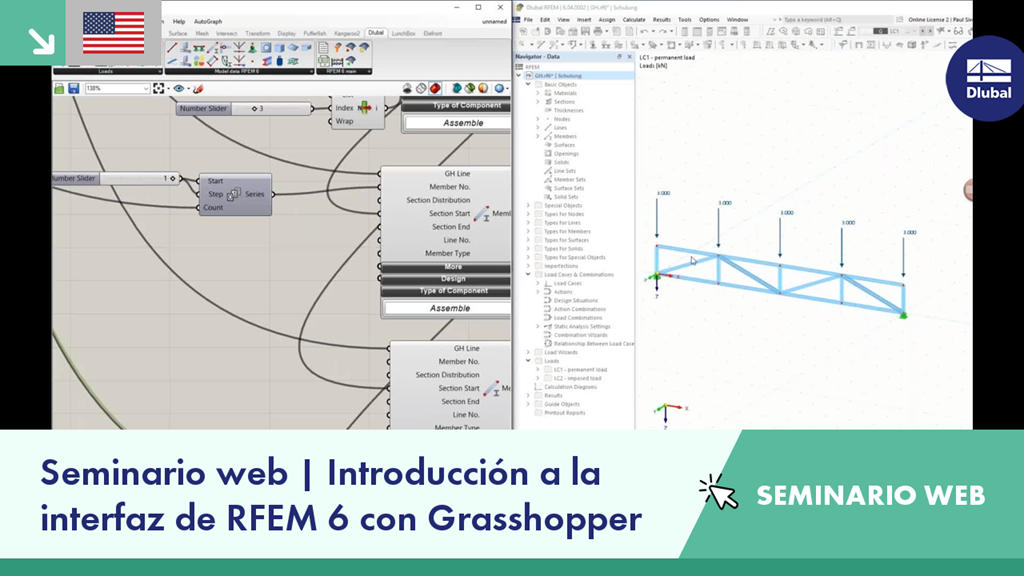Click the Member component icon beside Section Start
This screenshot has width=1024, height=576.
coord(483,214)
